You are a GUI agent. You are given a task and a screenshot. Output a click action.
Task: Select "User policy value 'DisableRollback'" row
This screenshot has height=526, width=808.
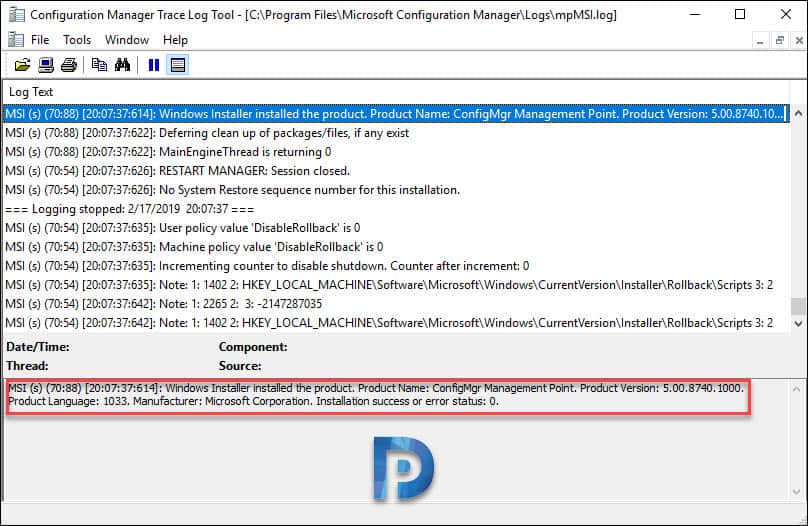(397, 228)
